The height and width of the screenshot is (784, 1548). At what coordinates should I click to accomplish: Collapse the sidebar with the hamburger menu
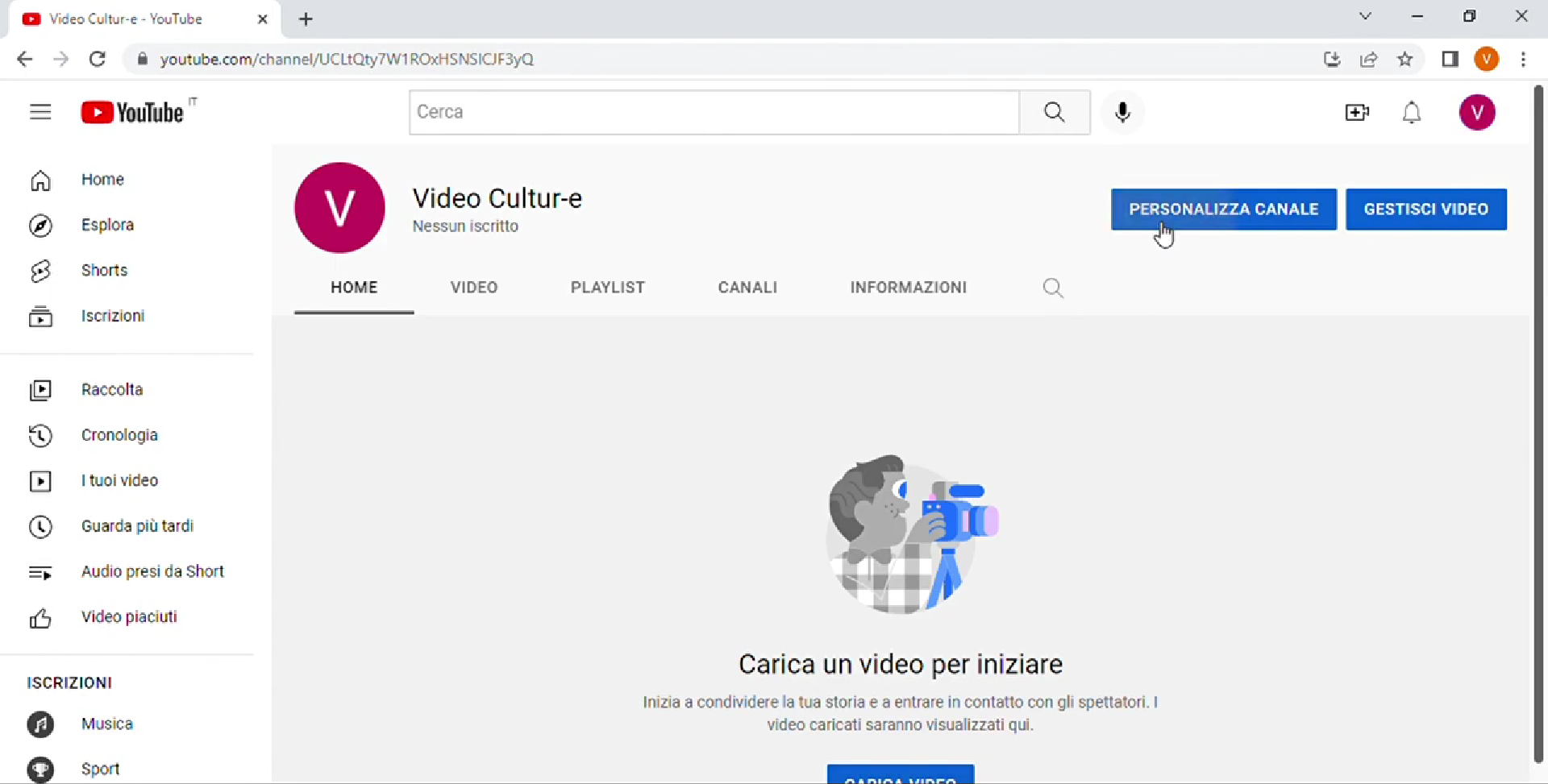point(40,112)
